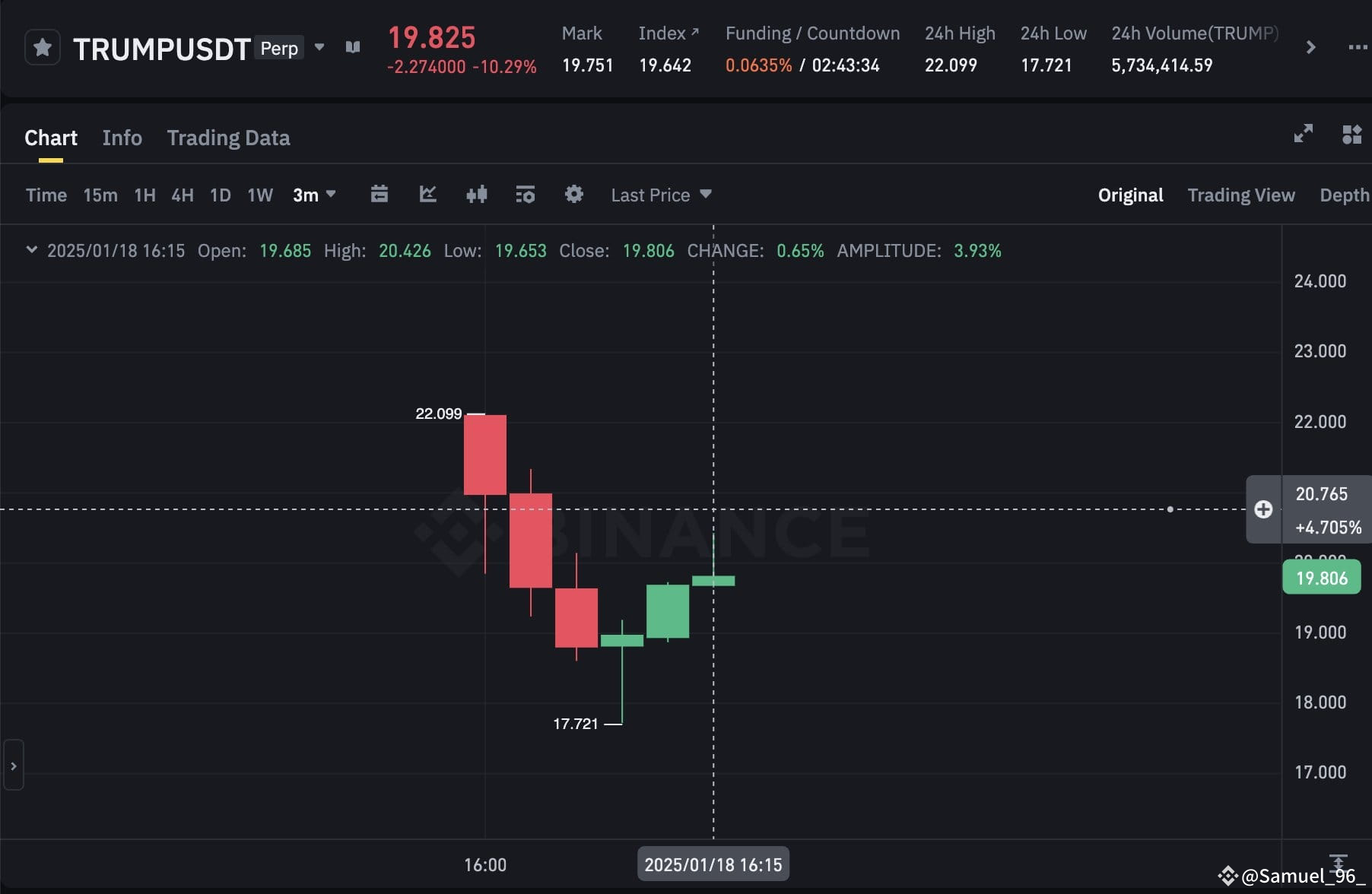Switch the chart to Trading View
Viewport: 1372px width, 894px height.
pyautogui.click(x=1241, y=195)
